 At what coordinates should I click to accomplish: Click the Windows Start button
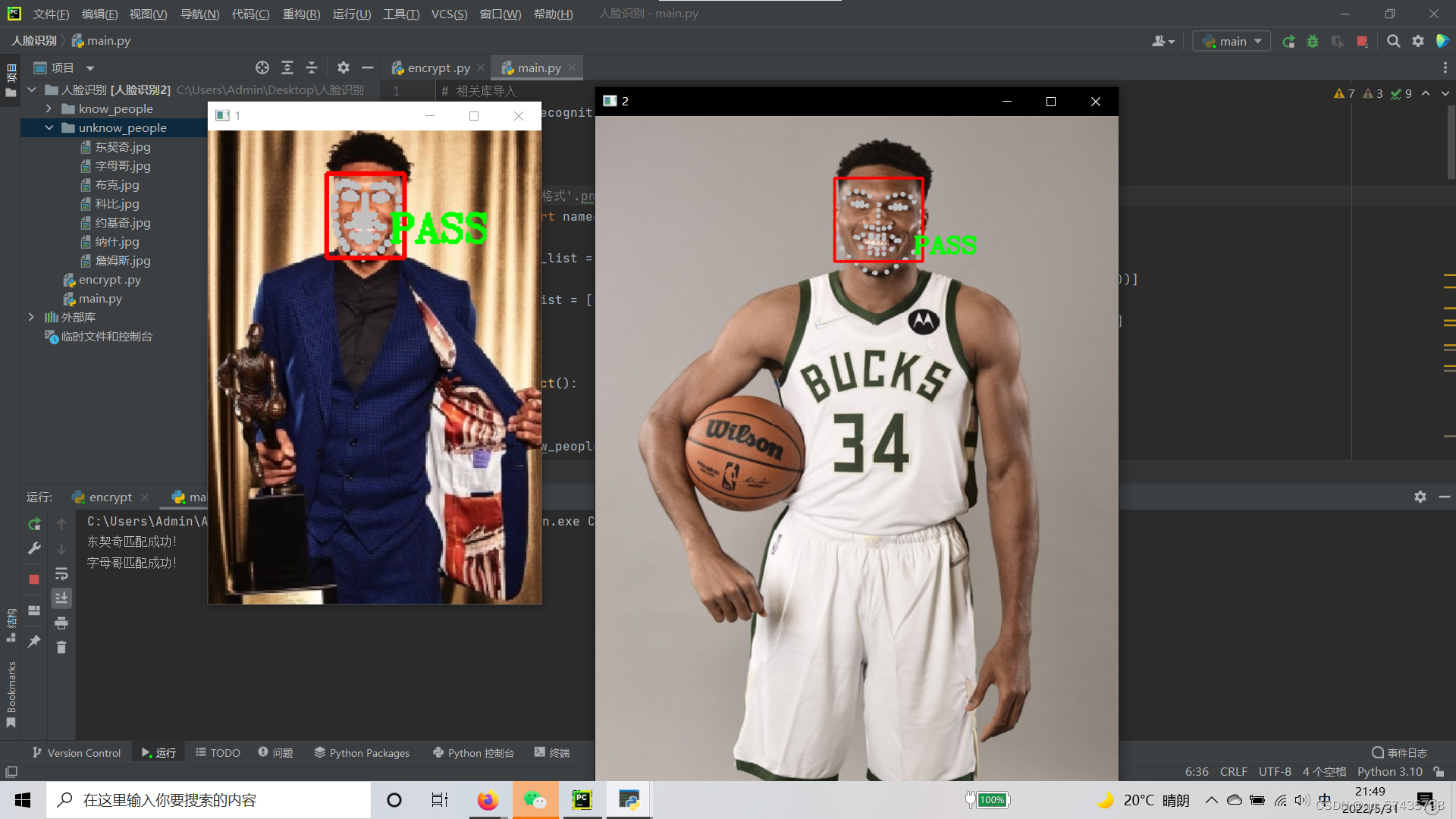(23, 800)
